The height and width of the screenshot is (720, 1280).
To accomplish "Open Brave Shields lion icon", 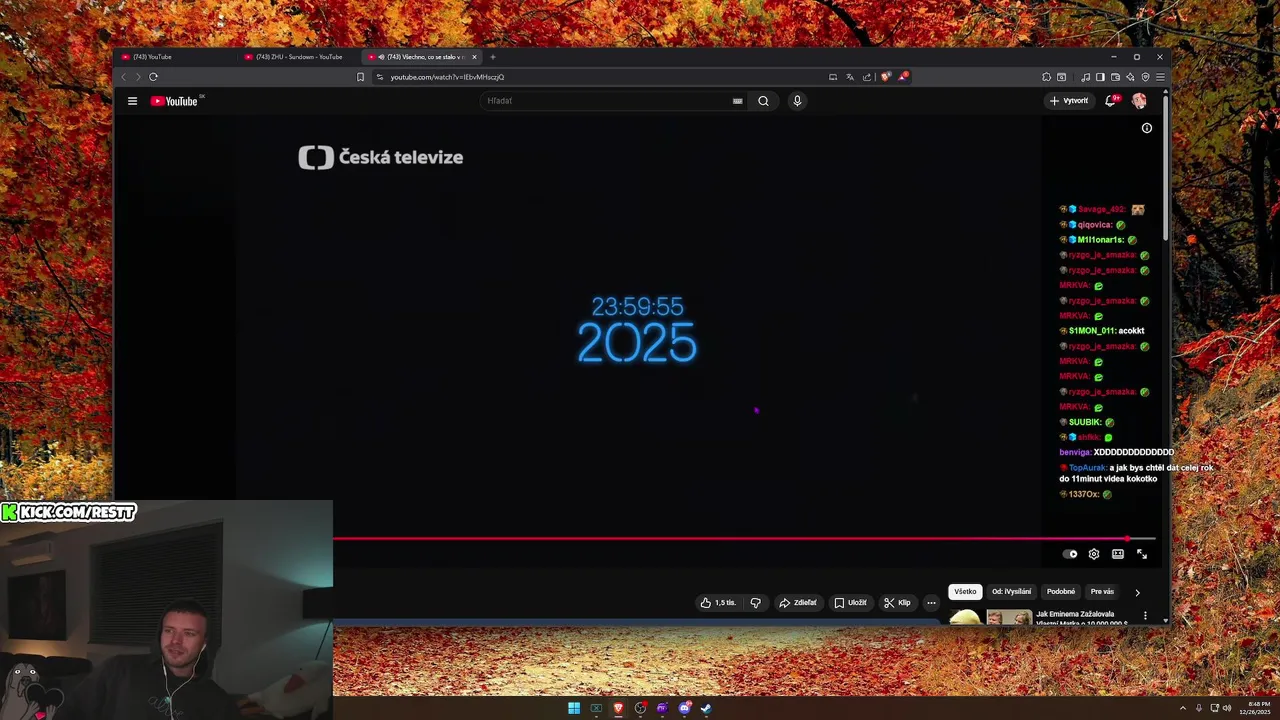I will pos(885,77).
